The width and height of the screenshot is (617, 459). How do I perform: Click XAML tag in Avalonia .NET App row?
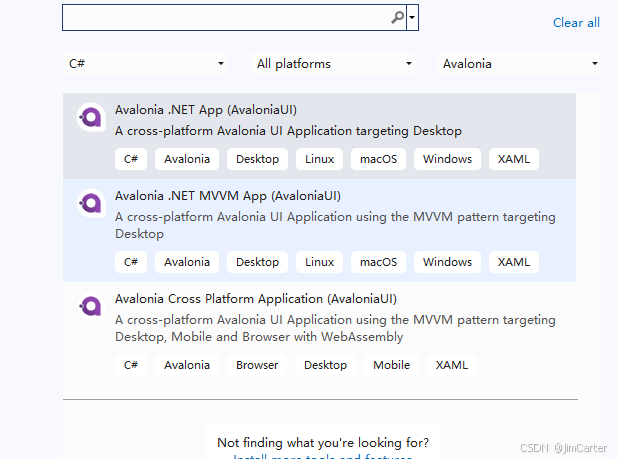(514, 159)
